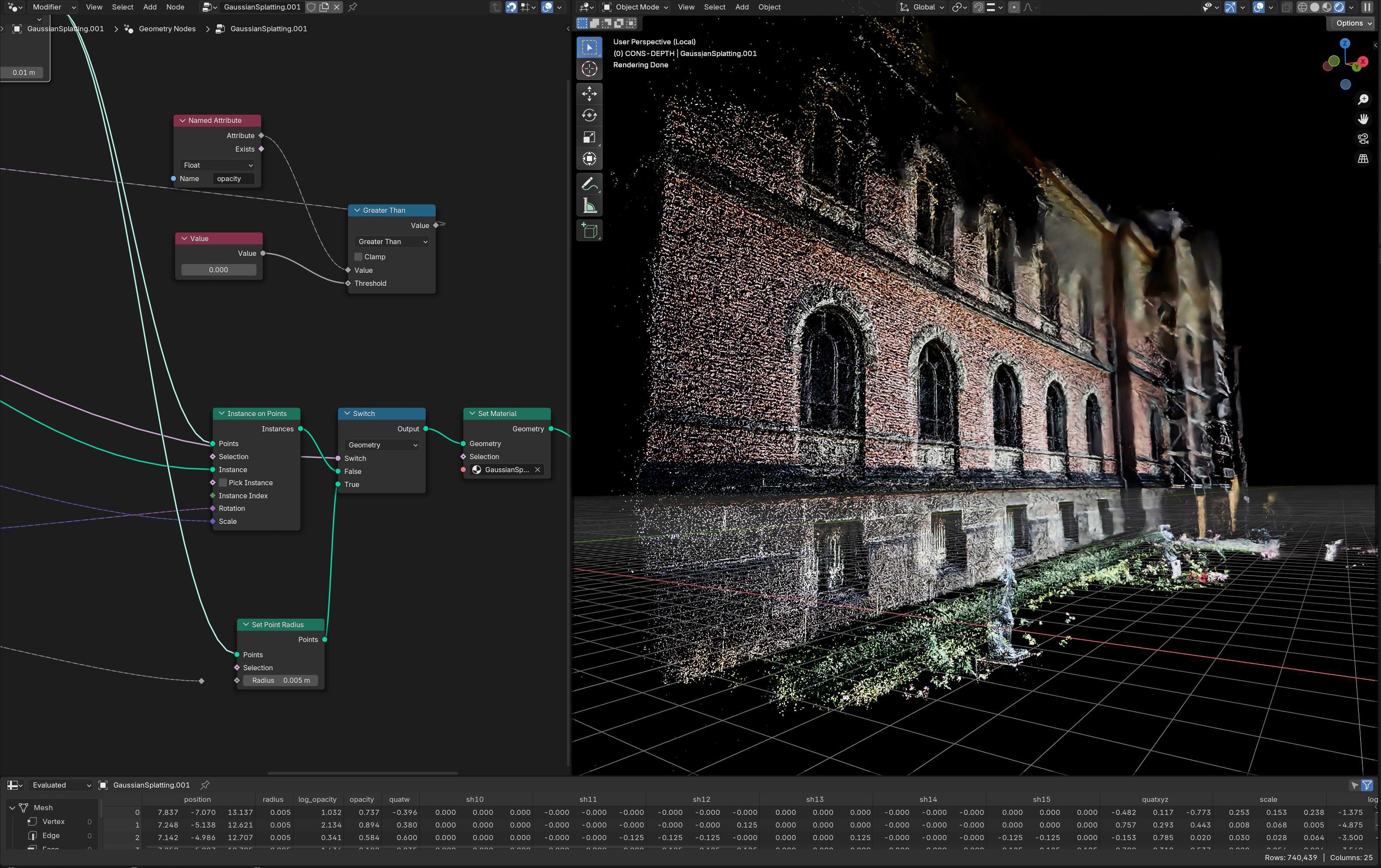This screenshot has width=1381, height=868.
Task: Select the Rotate tool in viewport toolbar
Action: coord(589,115)
